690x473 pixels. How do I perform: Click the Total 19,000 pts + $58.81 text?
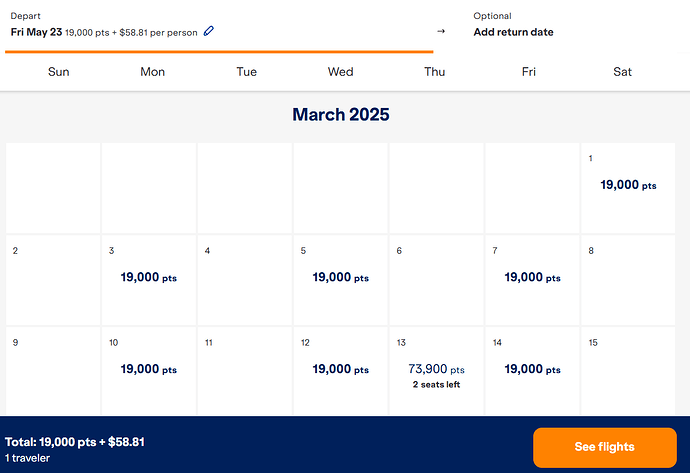point(75,442)
